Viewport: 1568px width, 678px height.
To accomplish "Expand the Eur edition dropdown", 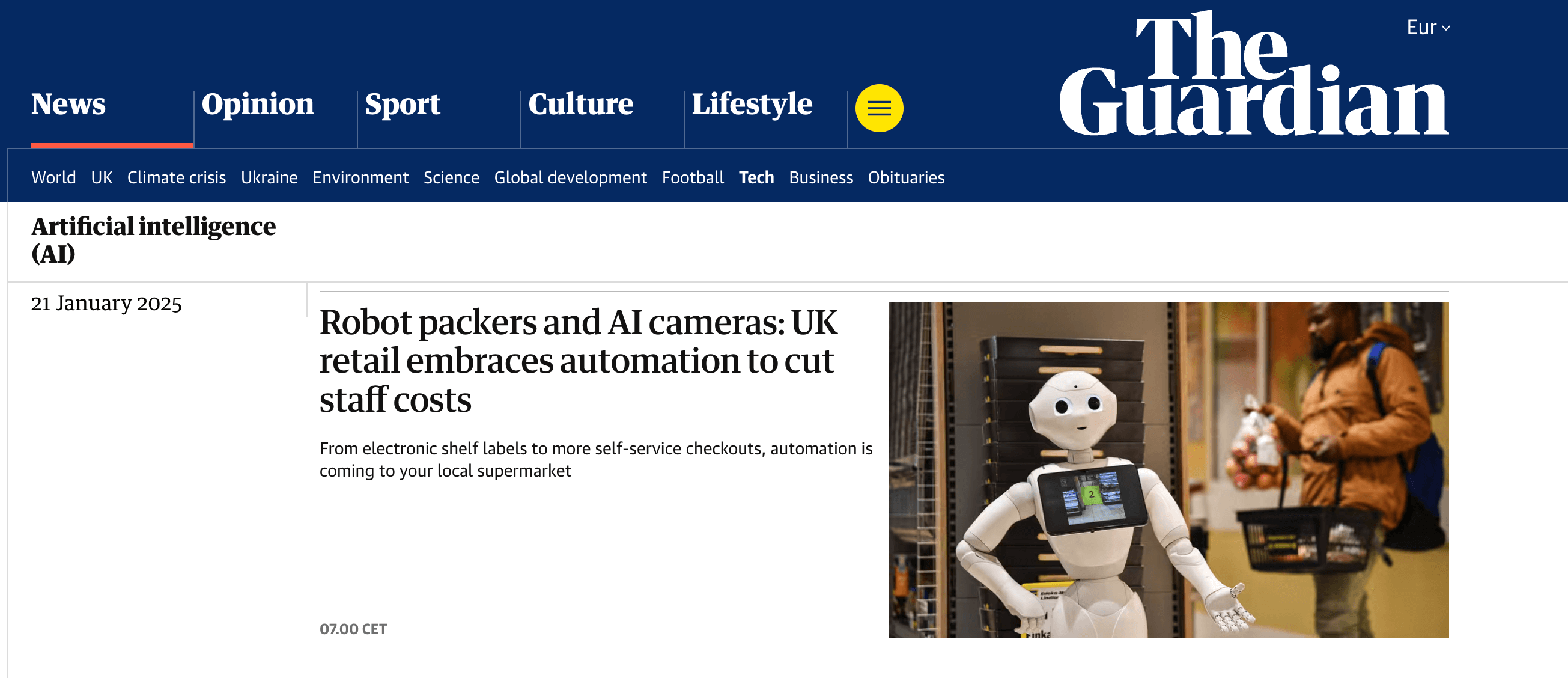I will click(1428, 28).
